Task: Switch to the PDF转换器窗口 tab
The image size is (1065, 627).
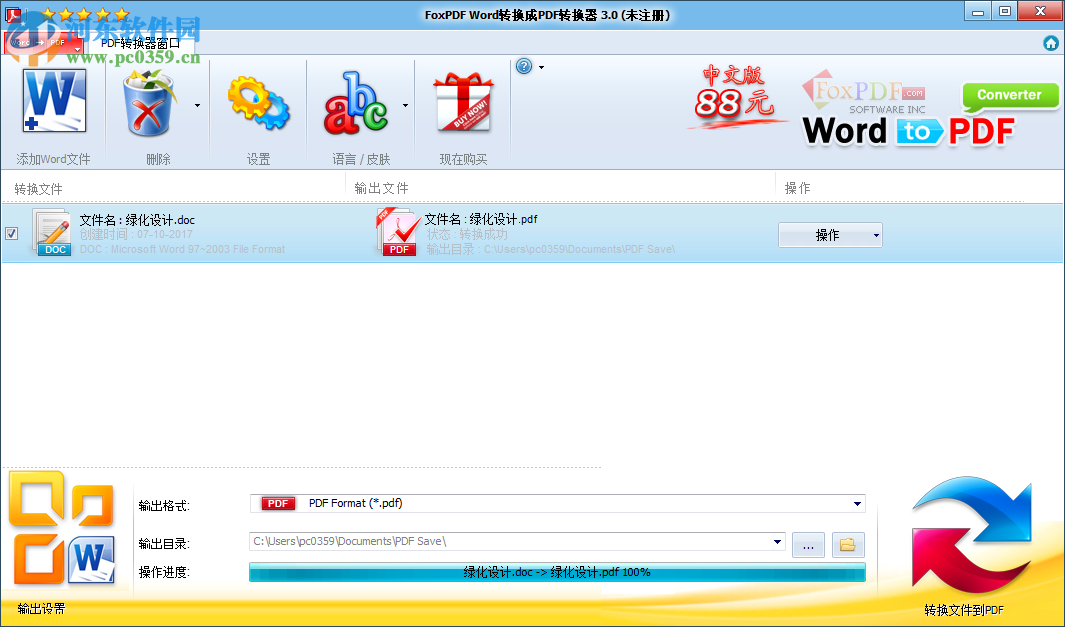Action: 140,43
